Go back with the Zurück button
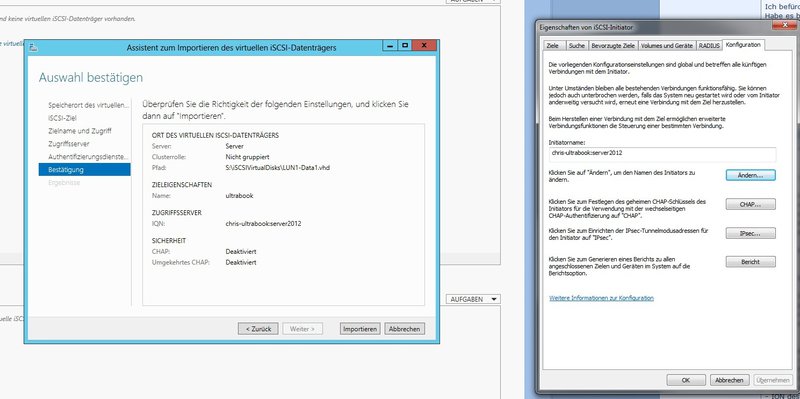This screenshot has height=399, width=800. [x=258, y=329]
